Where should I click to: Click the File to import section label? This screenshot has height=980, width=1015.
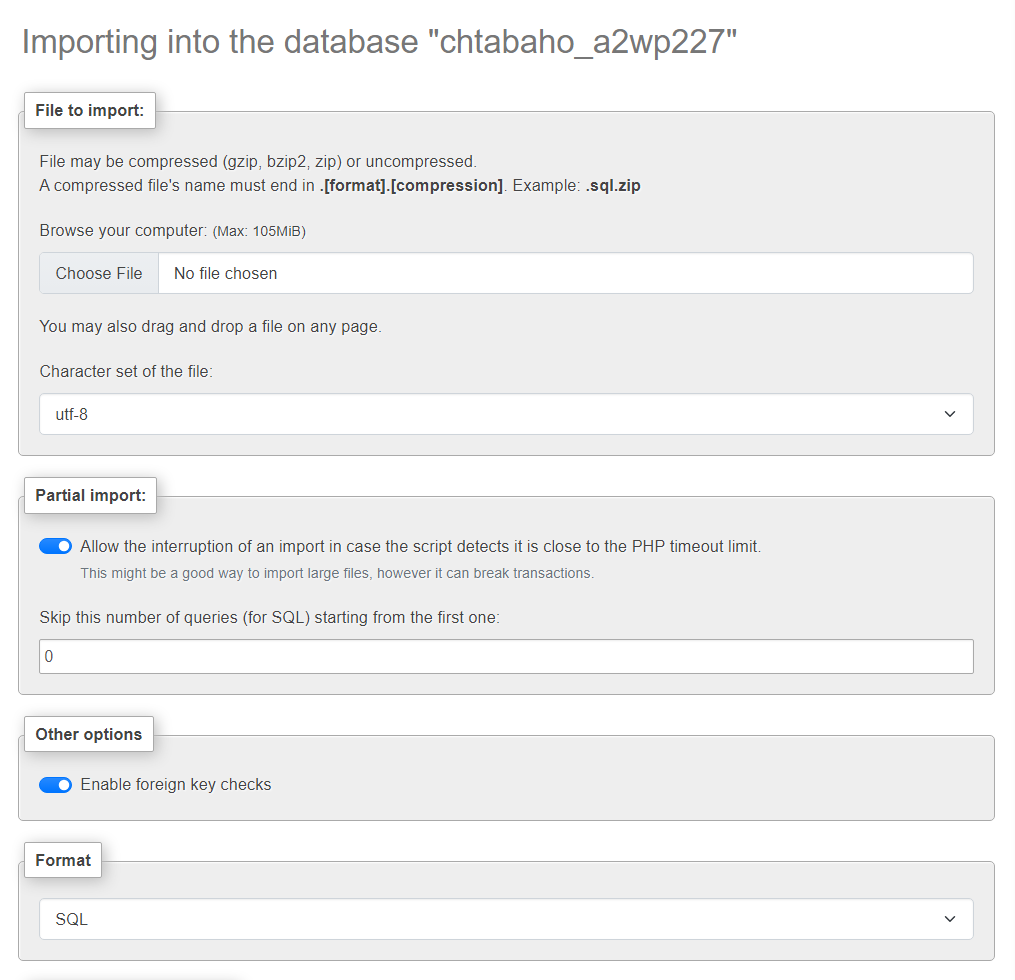coord(89,110)
